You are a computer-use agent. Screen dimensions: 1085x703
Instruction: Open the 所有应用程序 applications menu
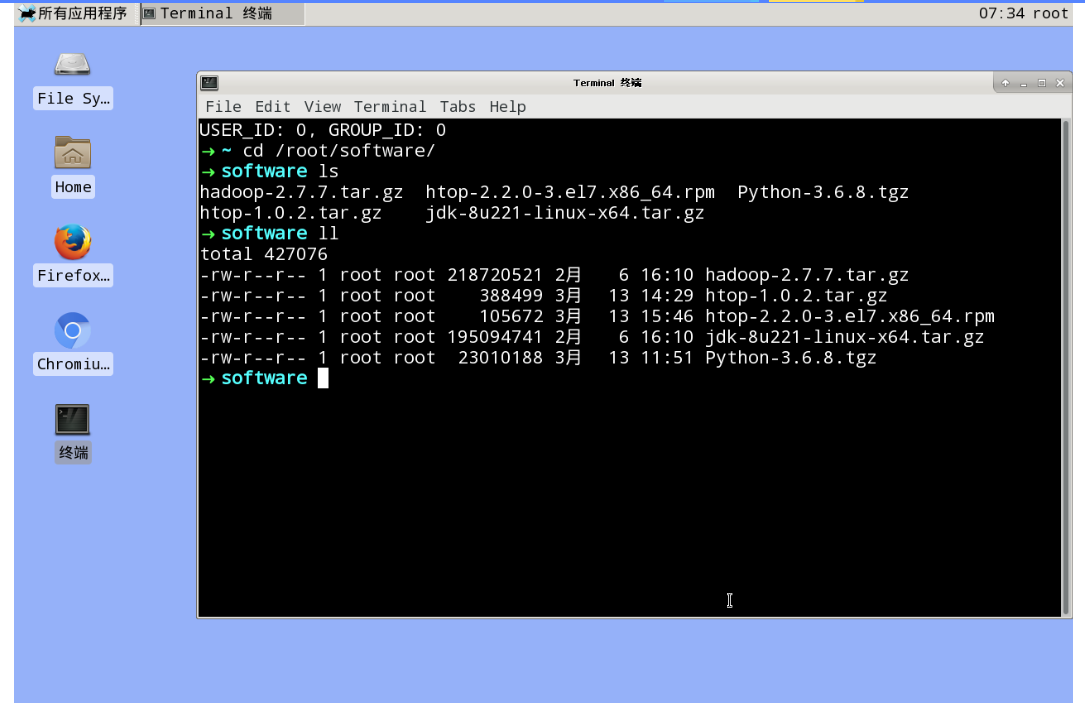(73, 13)
